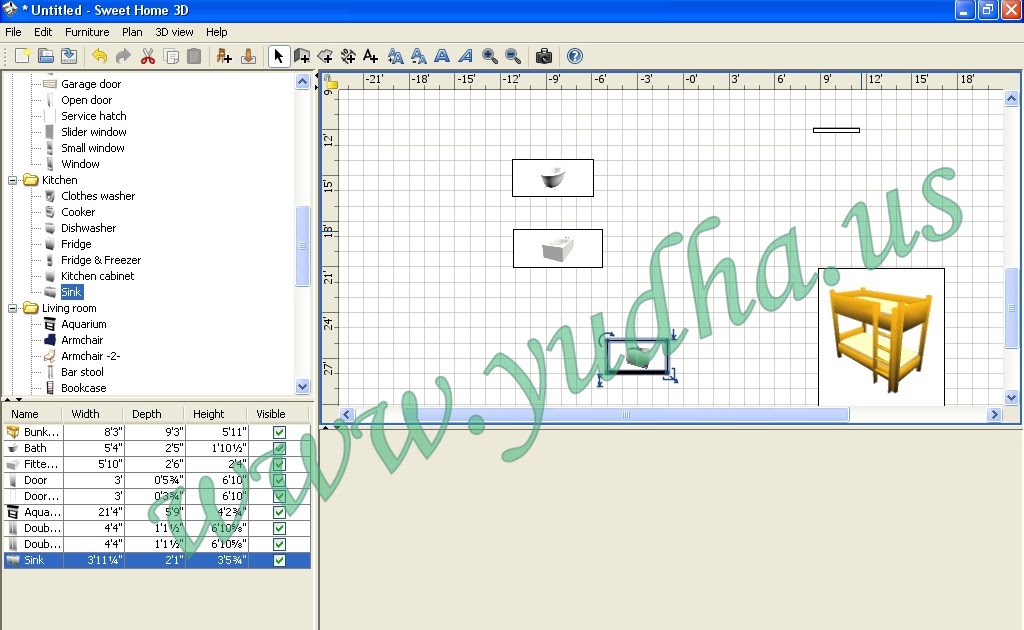Undo the last action
This screenshot has height=630, width=1024.
[x=99, y=56]
